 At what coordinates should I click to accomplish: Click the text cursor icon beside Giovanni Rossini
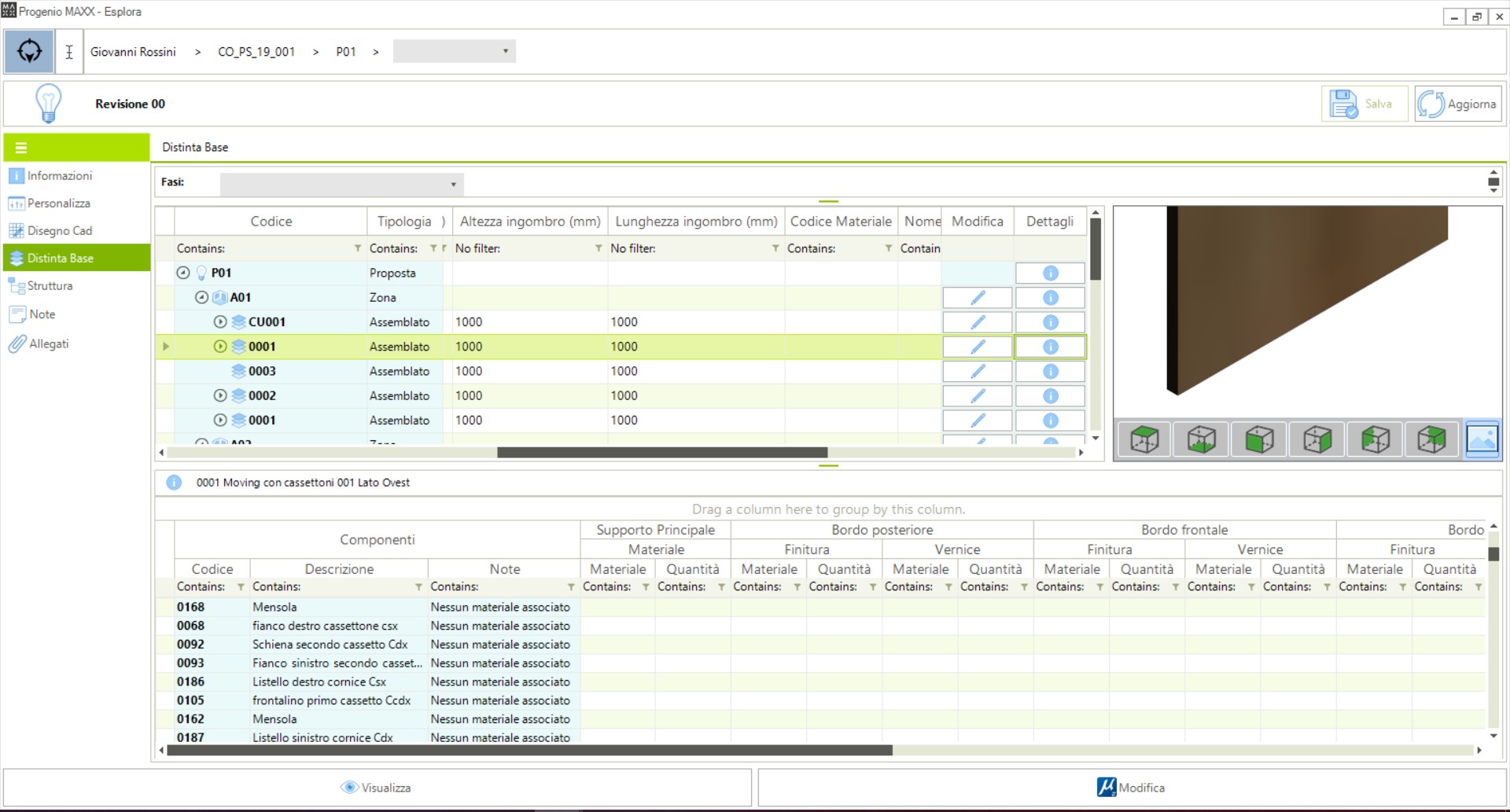coord(69,52)
